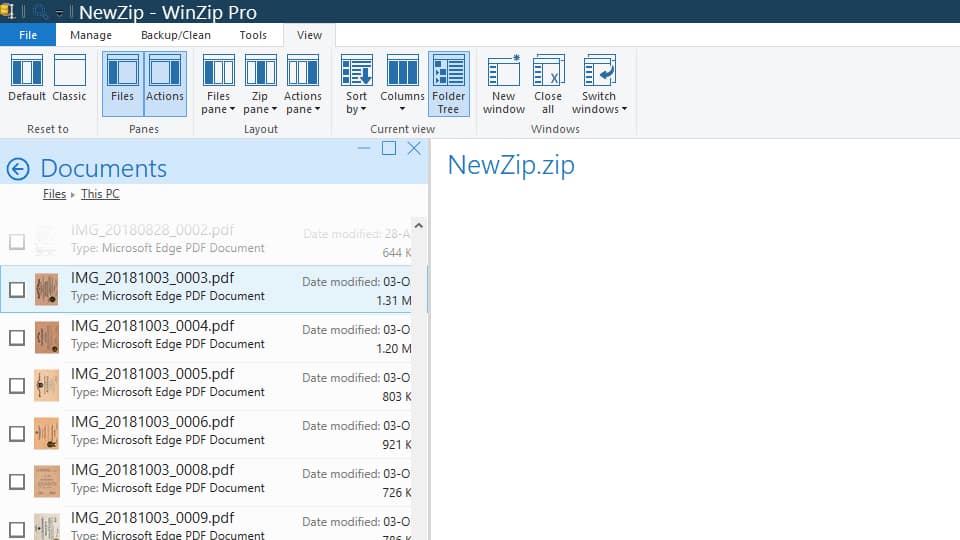The width and height of the screenshot is (960, 540).
Task: Select file name IMG_20180828_0002.pdf
Action: pyautogui.click(x=152, y=230)
